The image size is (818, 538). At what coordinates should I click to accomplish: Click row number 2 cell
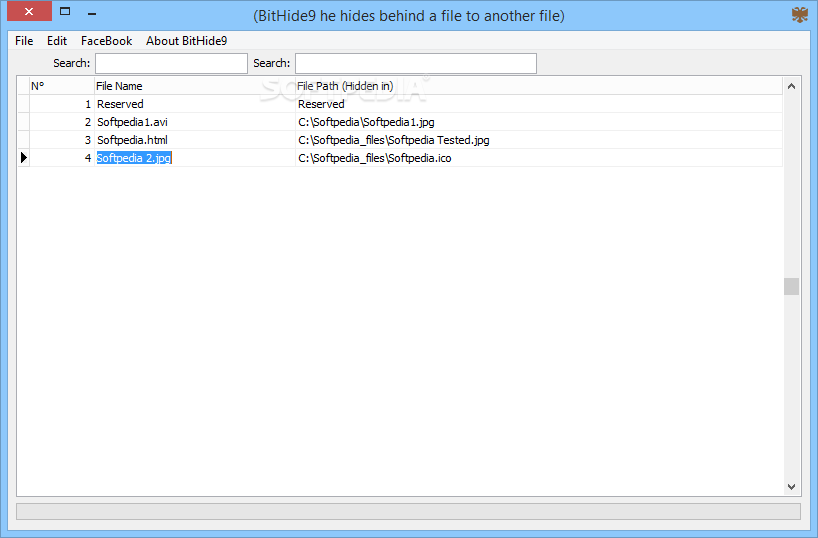point(62,122)
